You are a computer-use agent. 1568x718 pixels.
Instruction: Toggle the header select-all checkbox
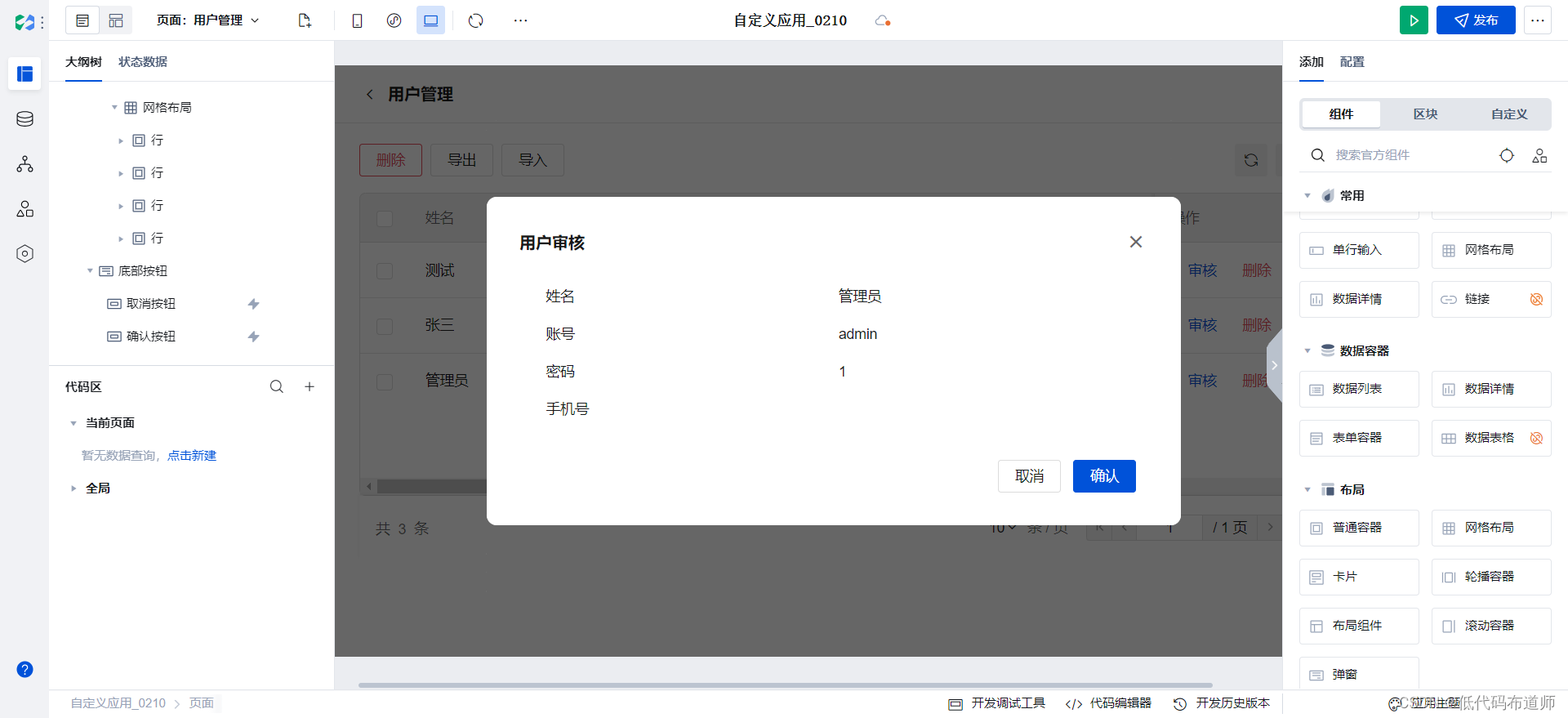pos(385,218)
